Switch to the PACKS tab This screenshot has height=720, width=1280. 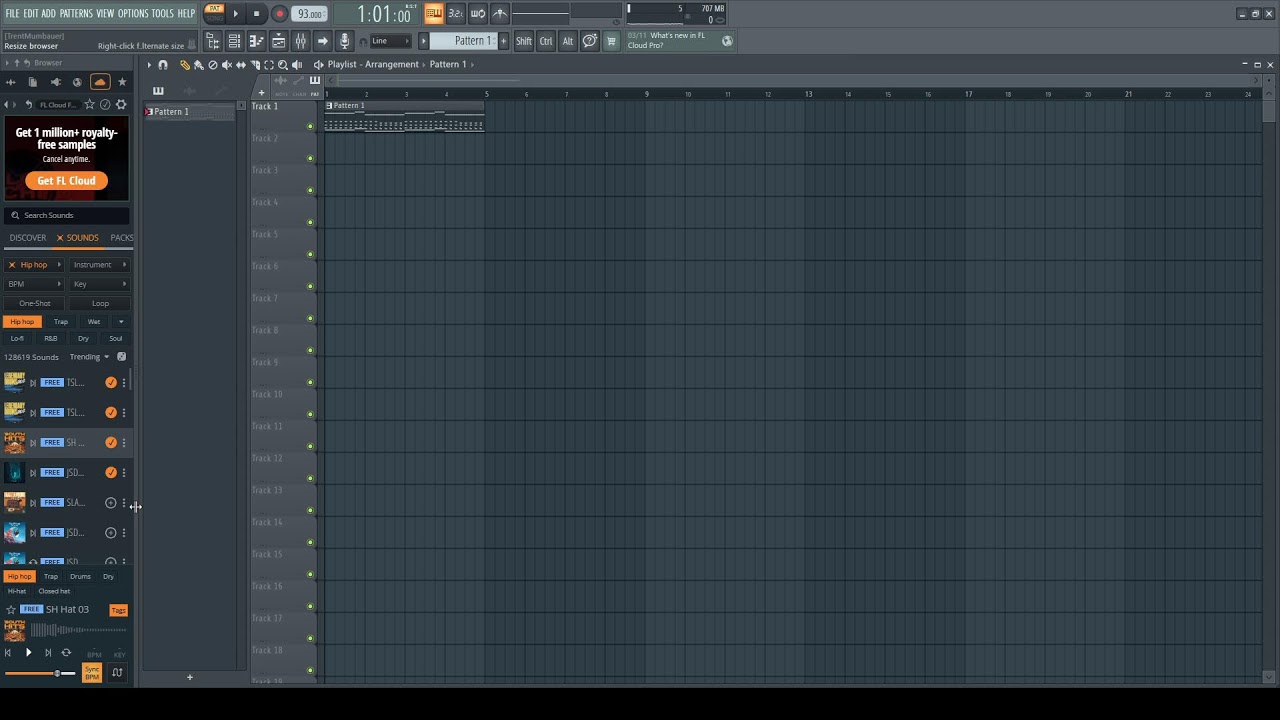122,238
